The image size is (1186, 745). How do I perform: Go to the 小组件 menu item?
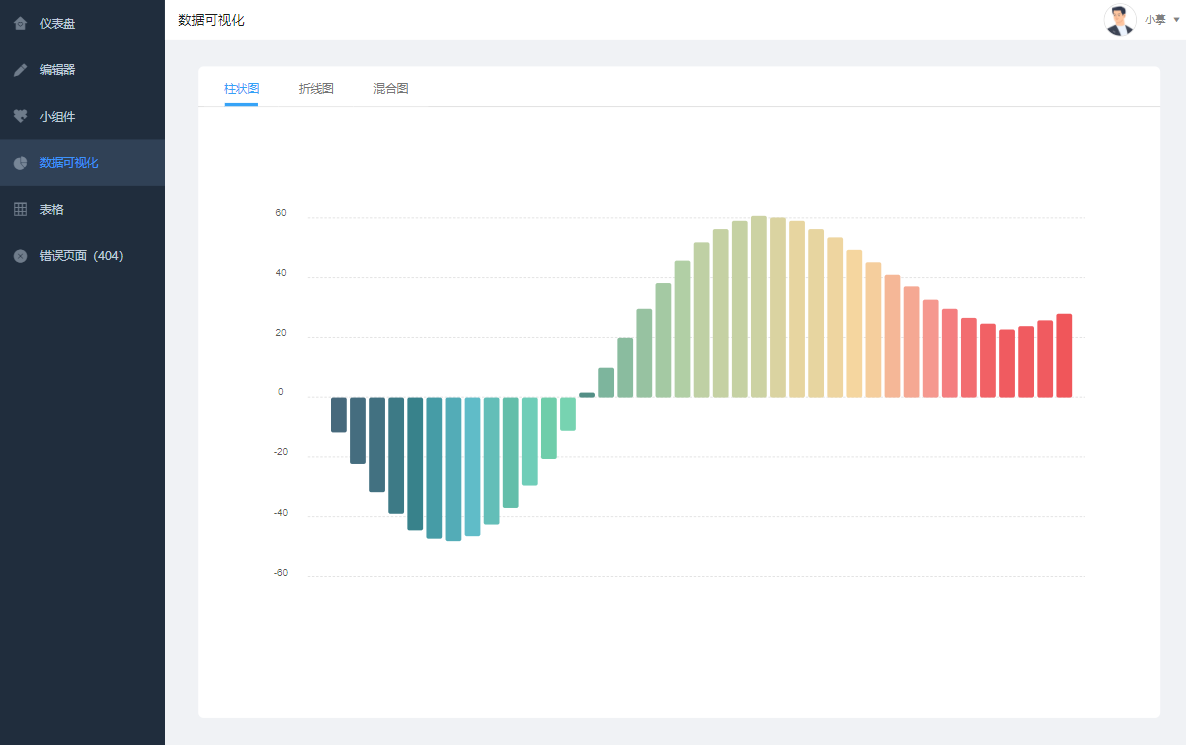[57, 116]
